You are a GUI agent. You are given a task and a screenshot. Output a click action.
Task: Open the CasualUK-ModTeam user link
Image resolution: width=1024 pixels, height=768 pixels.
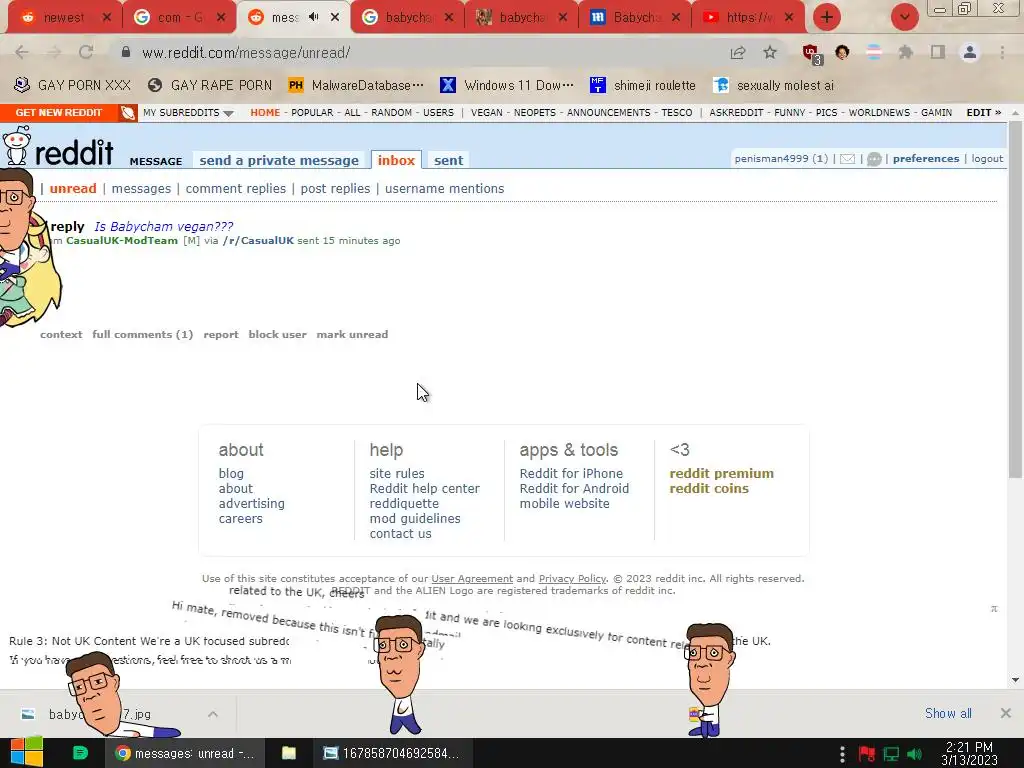tap(122, 240)
